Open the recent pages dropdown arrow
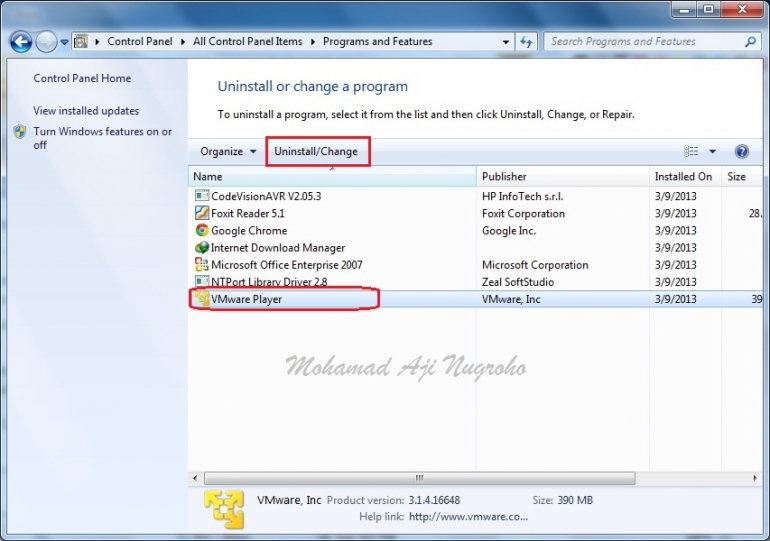 (x=64, y=42)
